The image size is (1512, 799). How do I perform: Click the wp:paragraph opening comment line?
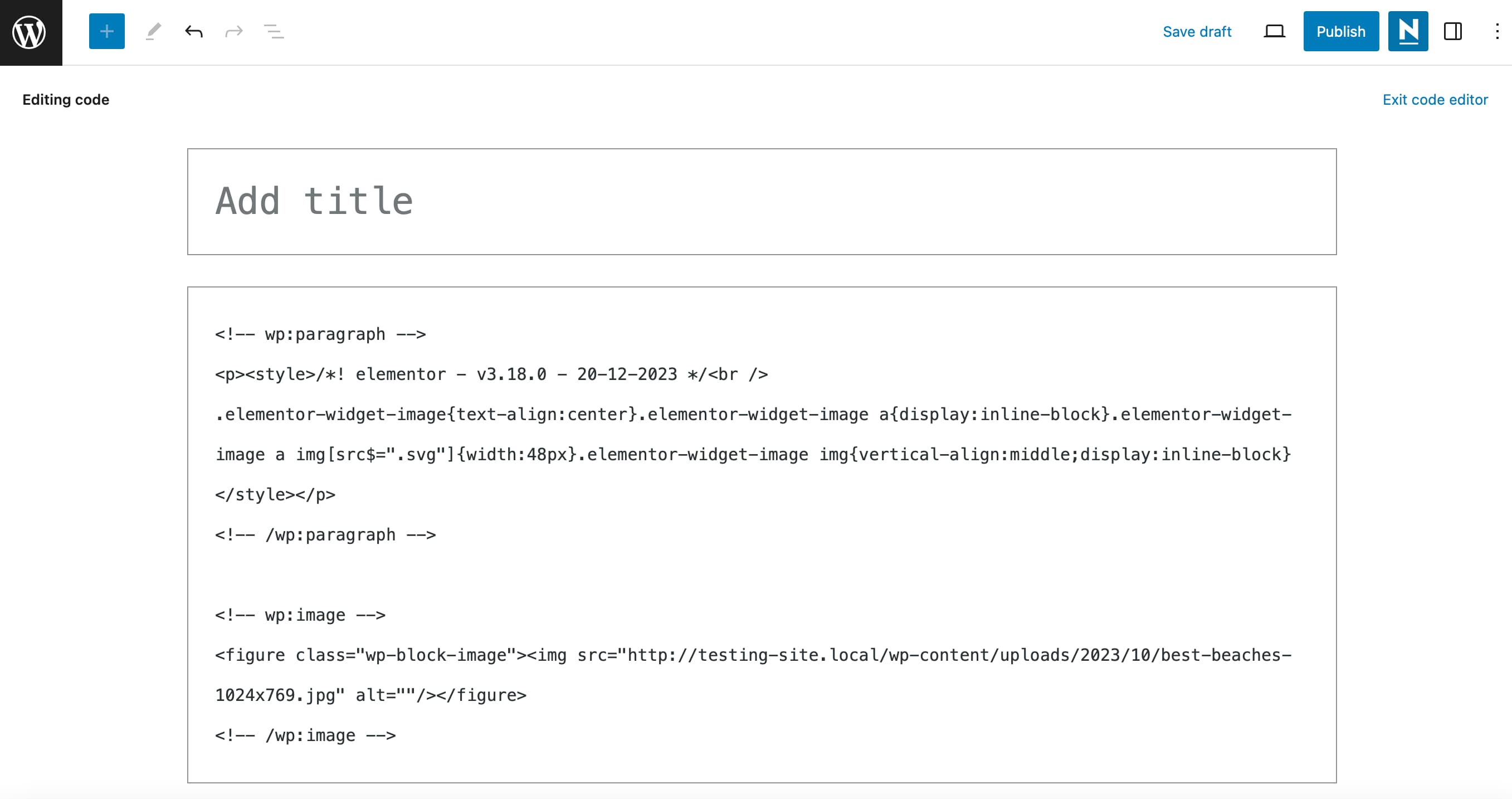tap(321, 333)
